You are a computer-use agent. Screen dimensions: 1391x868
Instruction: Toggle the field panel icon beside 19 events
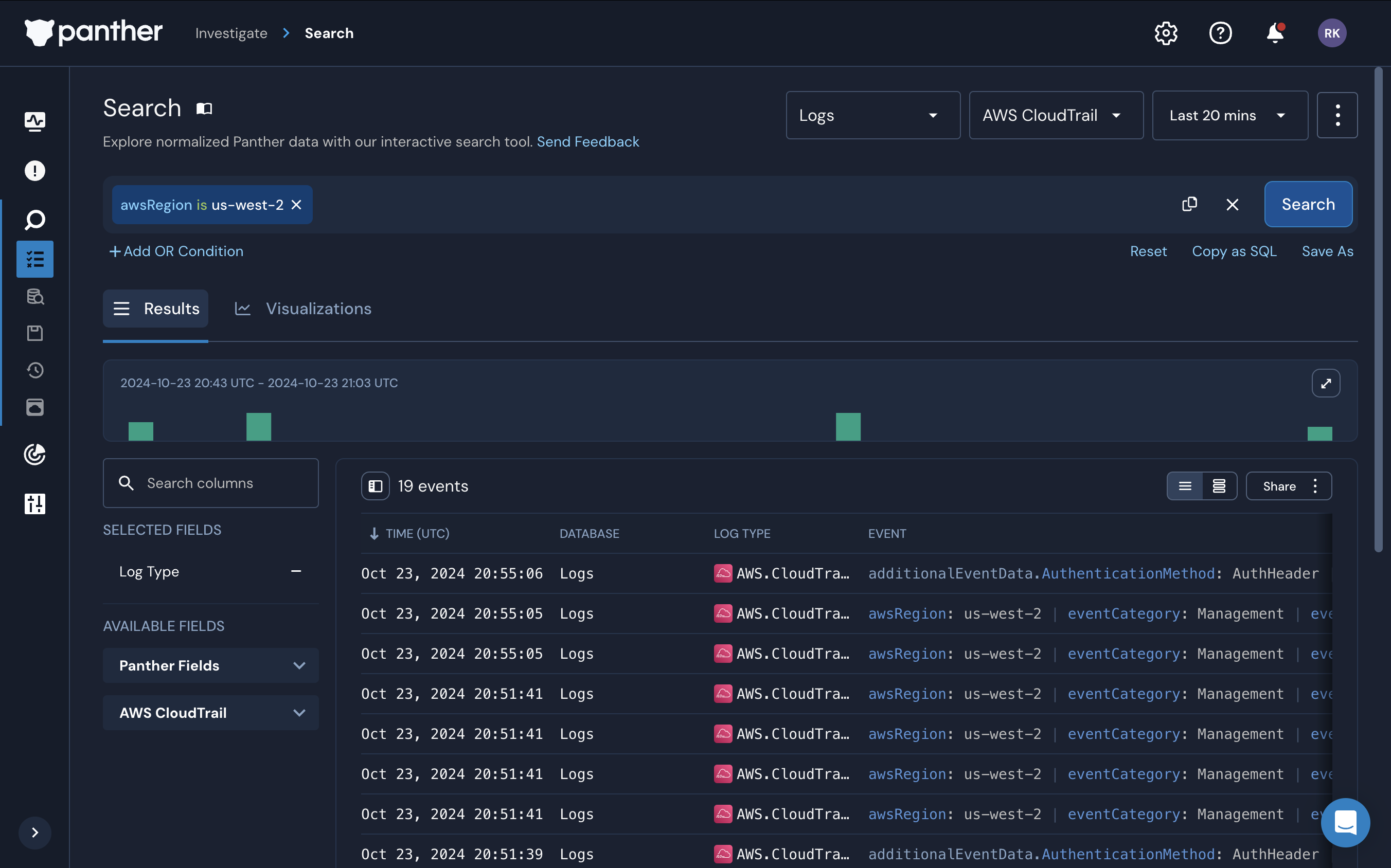coord(376,486)
